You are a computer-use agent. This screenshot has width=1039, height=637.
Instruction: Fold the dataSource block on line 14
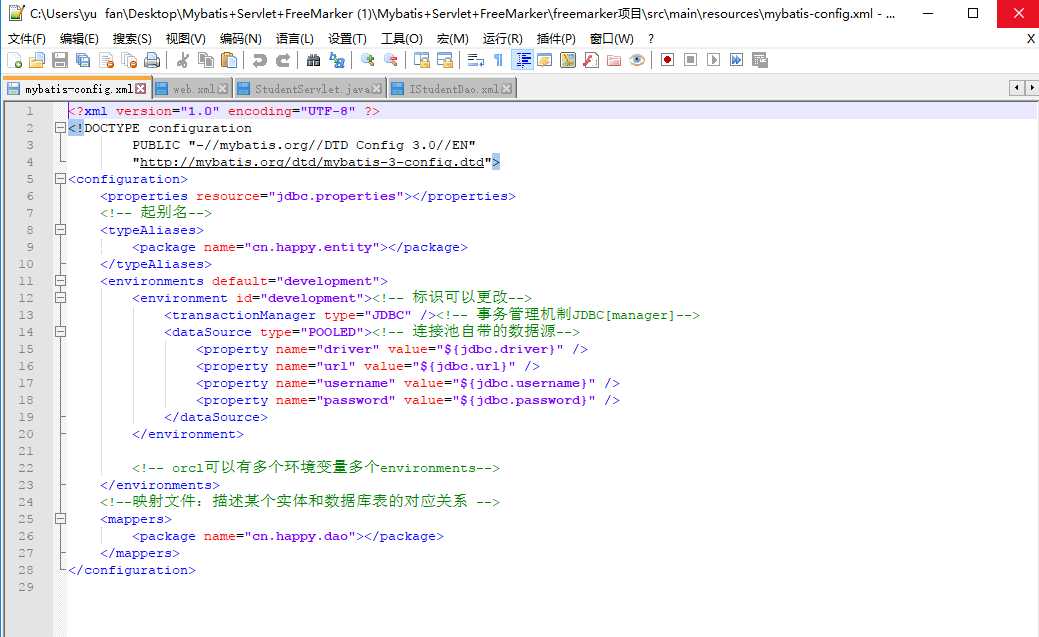tap(60, 332)
